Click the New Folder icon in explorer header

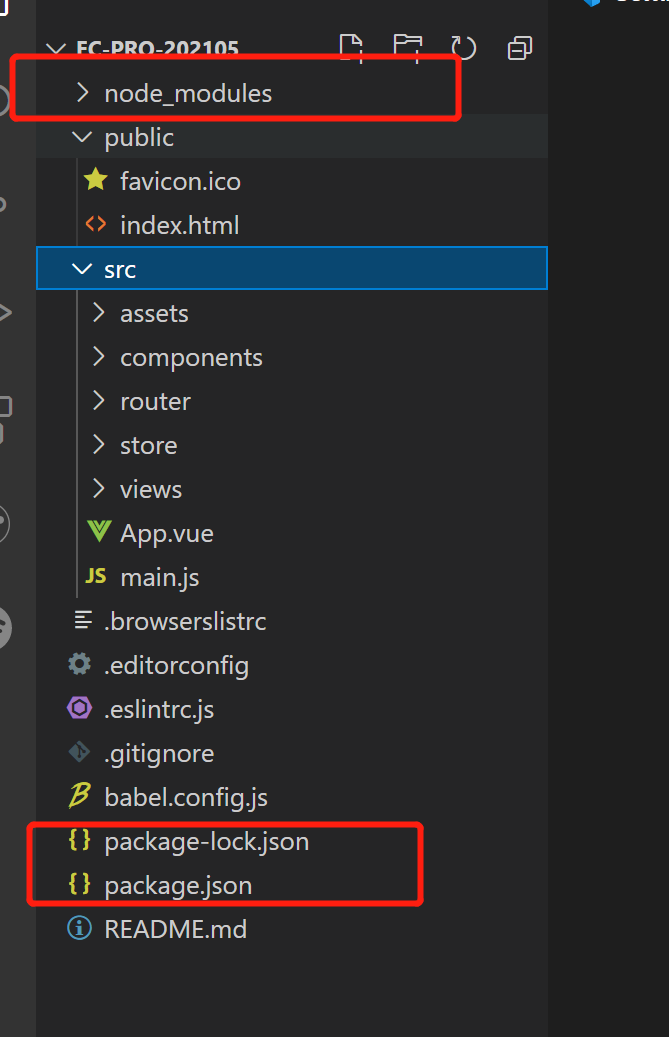pyautogui.click(x=407, y=47)
